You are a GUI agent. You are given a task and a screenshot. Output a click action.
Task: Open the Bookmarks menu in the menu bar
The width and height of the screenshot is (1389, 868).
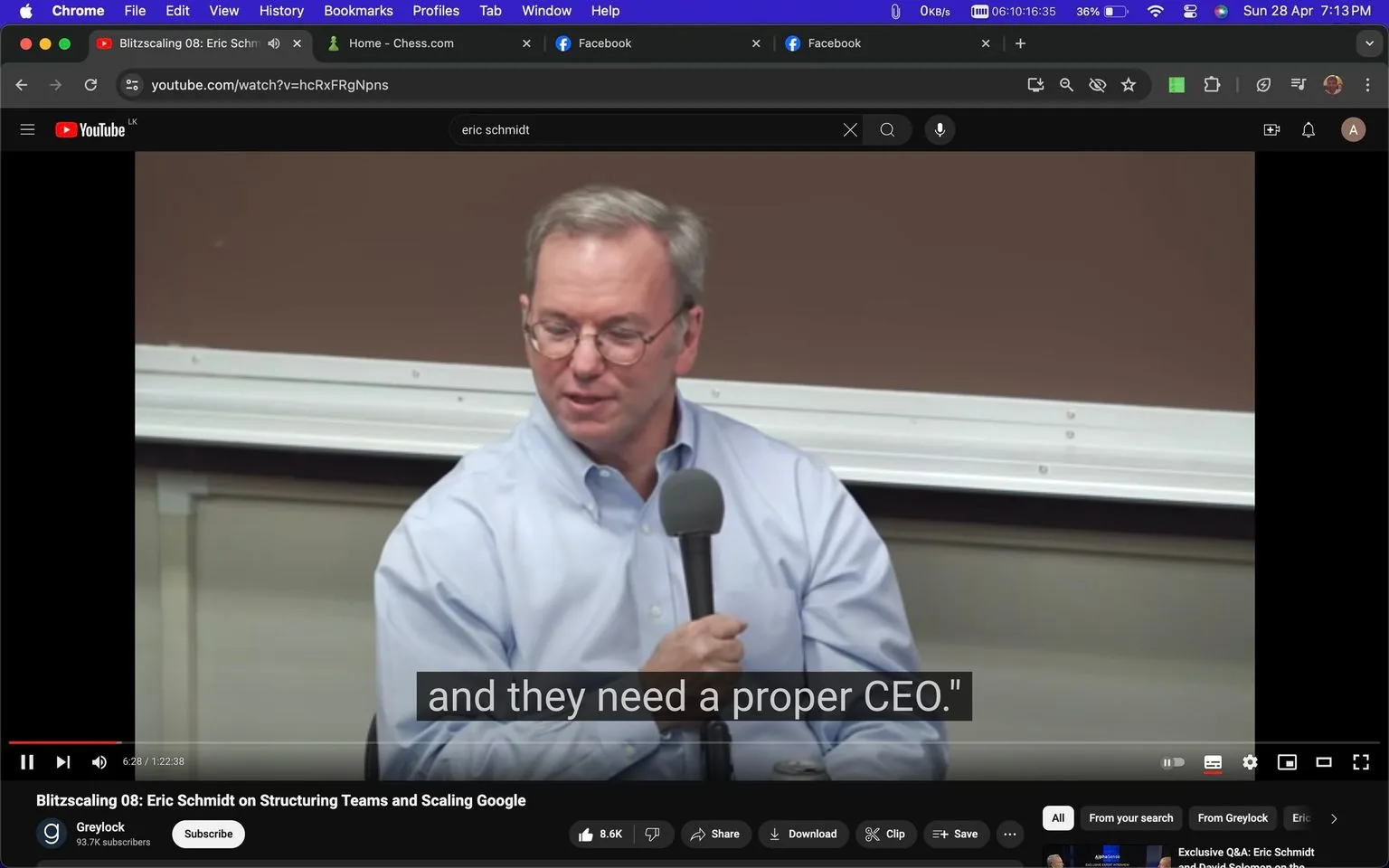358,11
